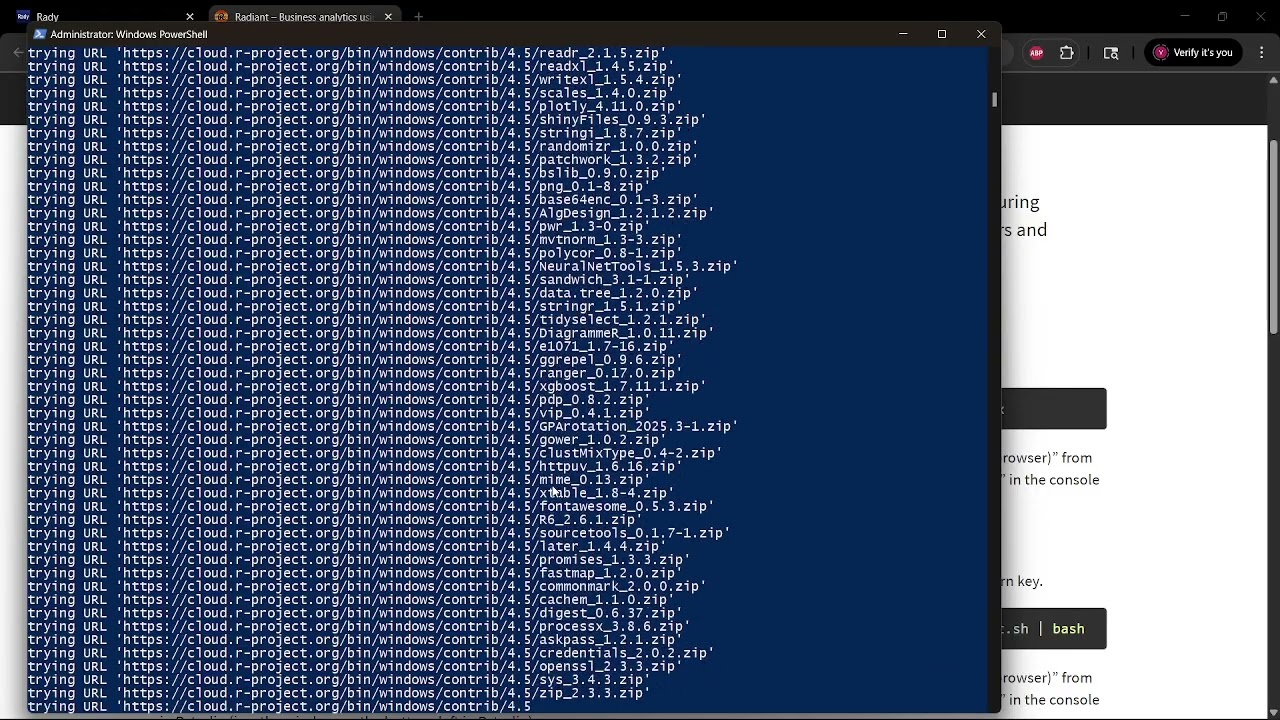Viewport: 1280px width, 720px height.
Task: Maximize the Windows PowerShell window
Action: [942, 34]
